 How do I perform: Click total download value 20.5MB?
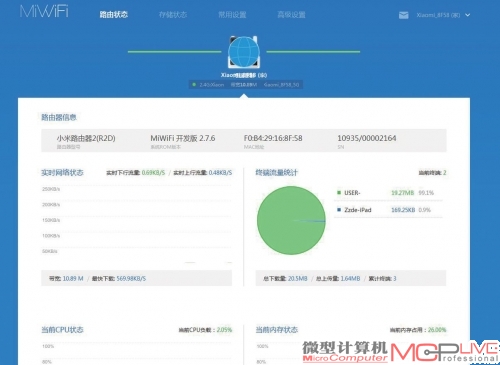click(297, 278)
